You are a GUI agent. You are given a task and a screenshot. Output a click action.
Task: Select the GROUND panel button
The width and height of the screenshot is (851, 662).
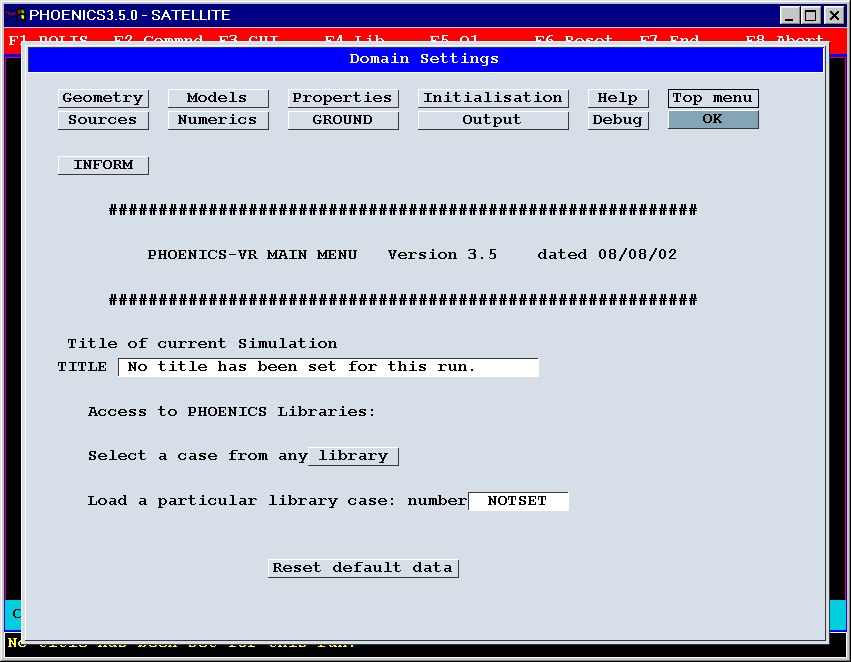(342, 120)
